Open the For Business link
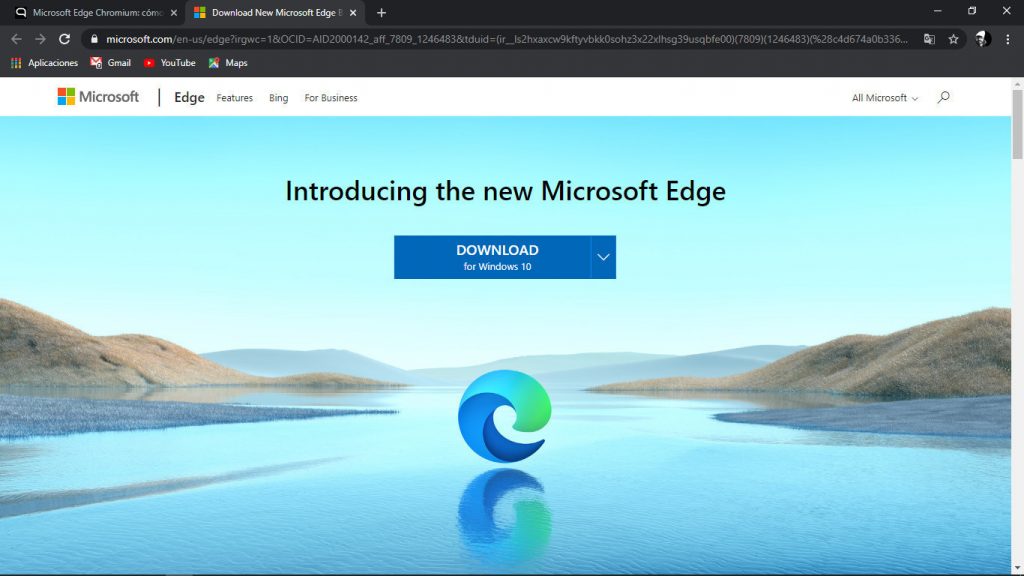The width and height of the screenshot is (1024, 576). (330, 98)
